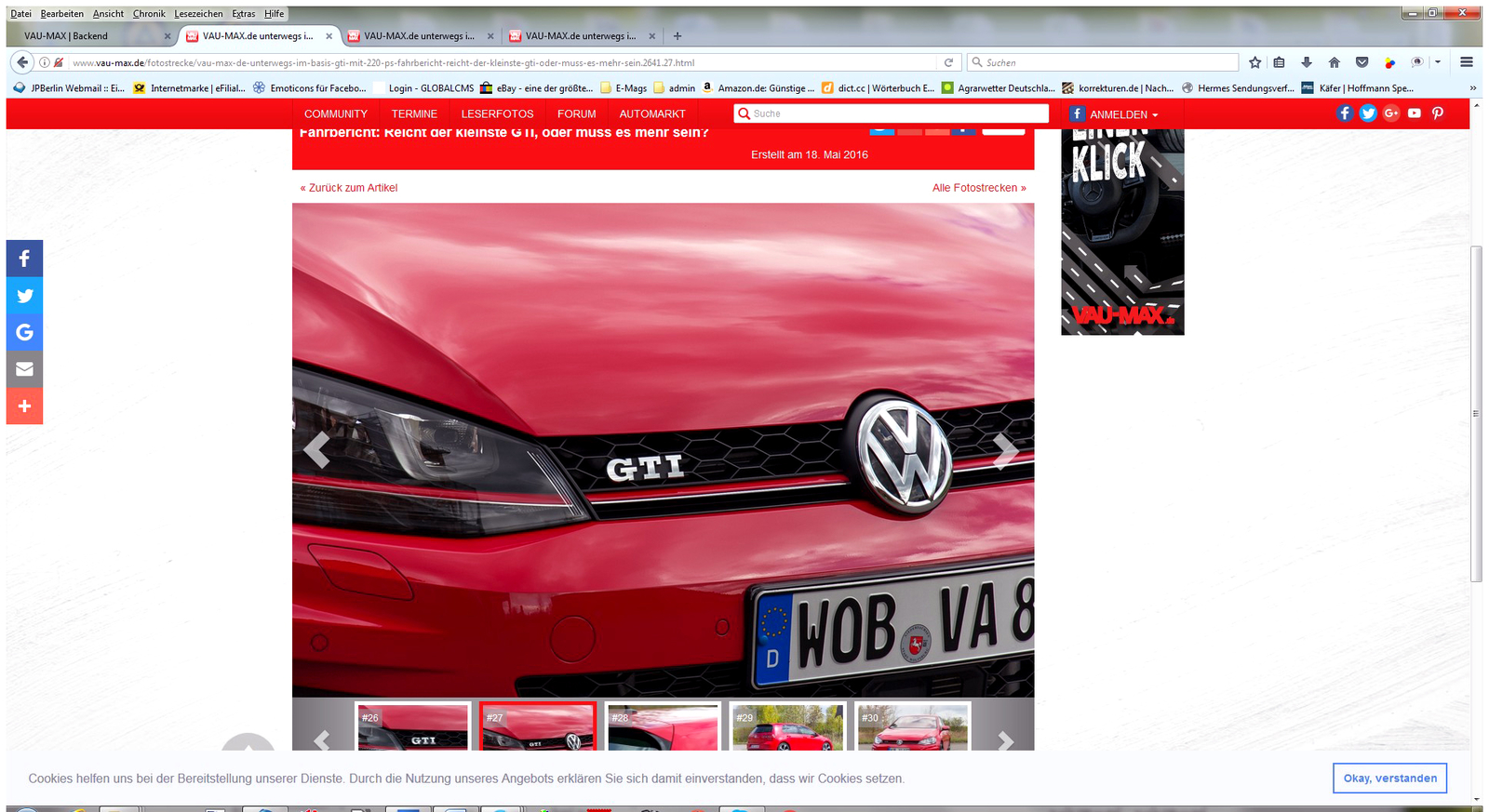This screenshot has width=1489, height=812.
Task: Reload the page using the refresh icon
Action: pos(948,62)
